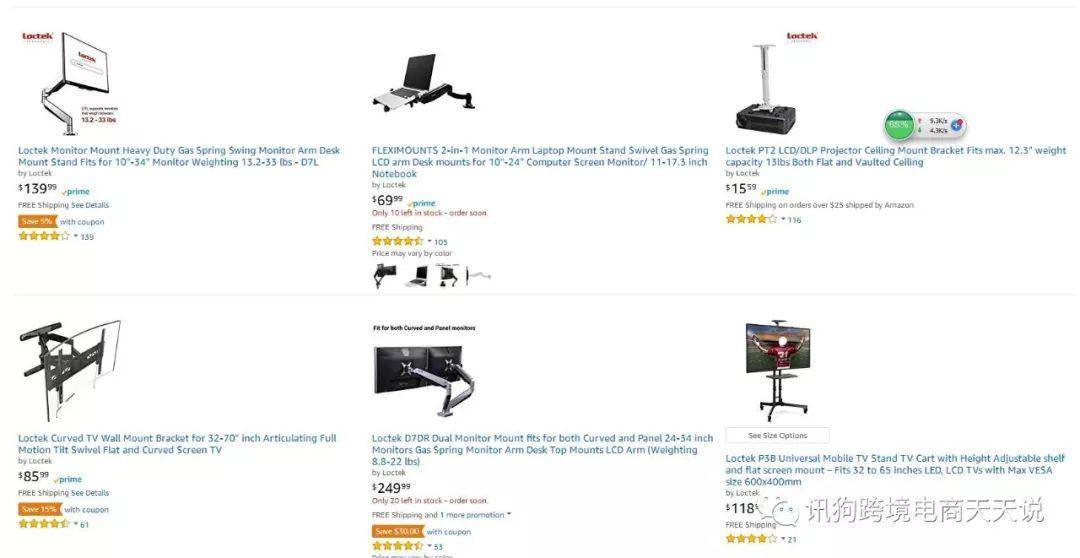Expand the '1 more promotion' dropdown arrow
The width and height of the screenshot is (1080, 558).
click(509, 515)
